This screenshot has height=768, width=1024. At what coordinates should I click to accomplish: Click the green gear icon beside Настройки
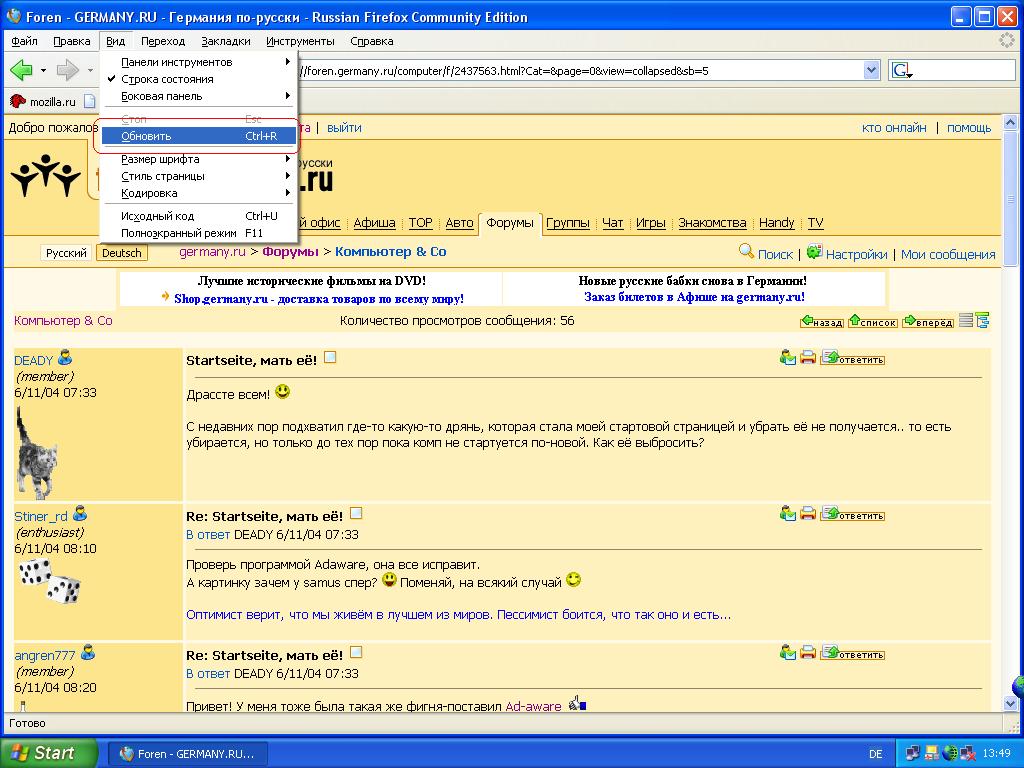coord(814,251)
